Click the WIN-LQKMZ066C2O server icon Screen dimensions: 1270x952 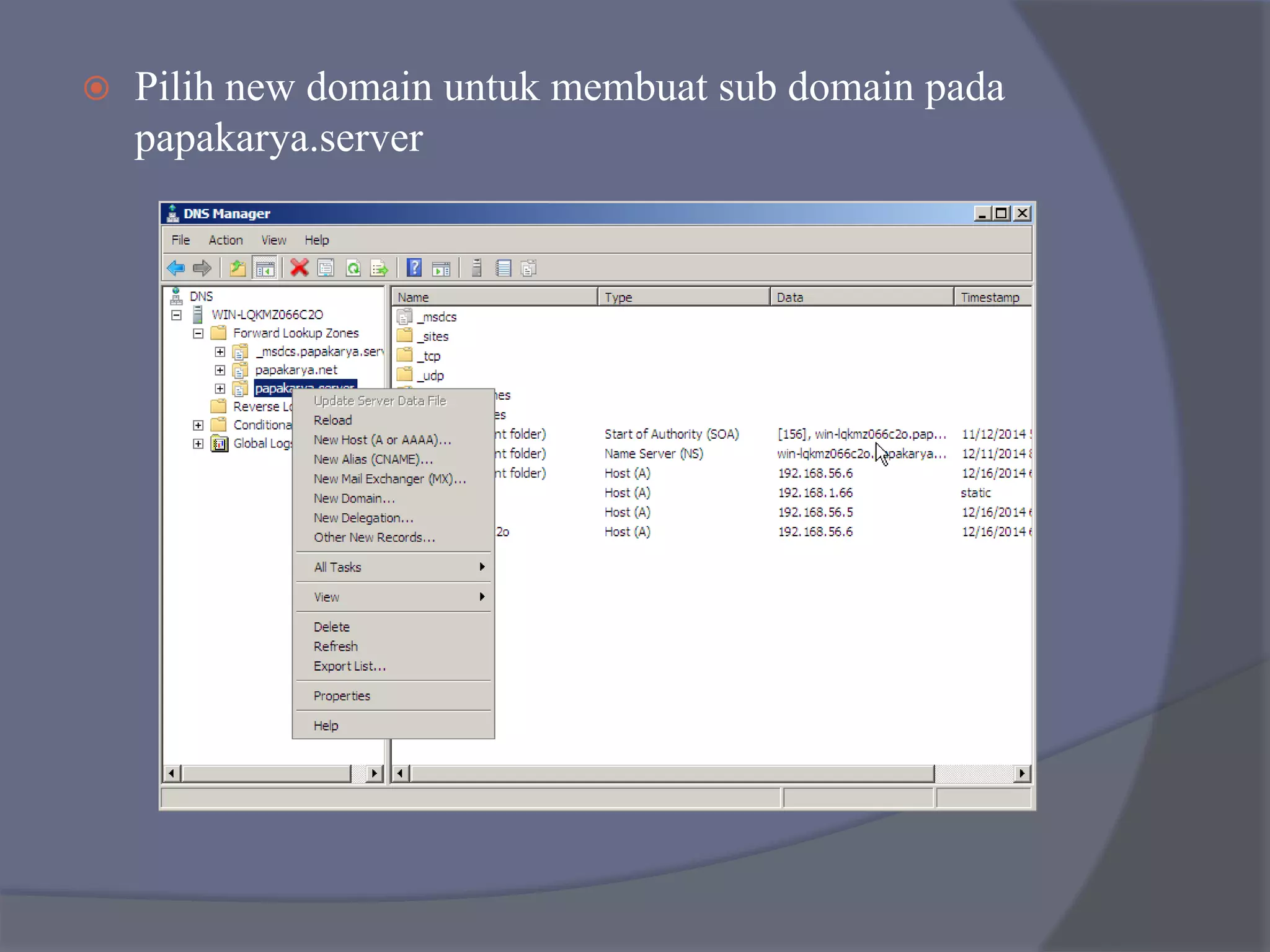pos(198,314)
